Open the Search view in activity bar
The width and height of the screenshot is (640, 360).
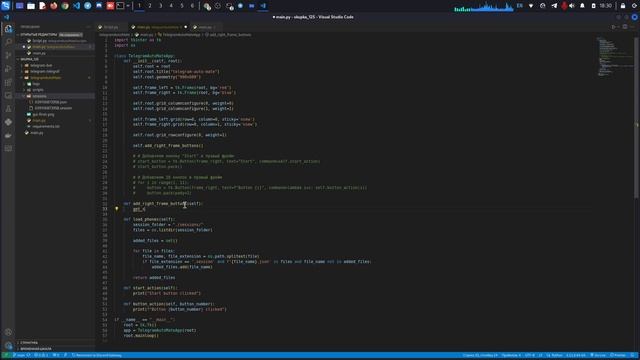pos(8,42)
